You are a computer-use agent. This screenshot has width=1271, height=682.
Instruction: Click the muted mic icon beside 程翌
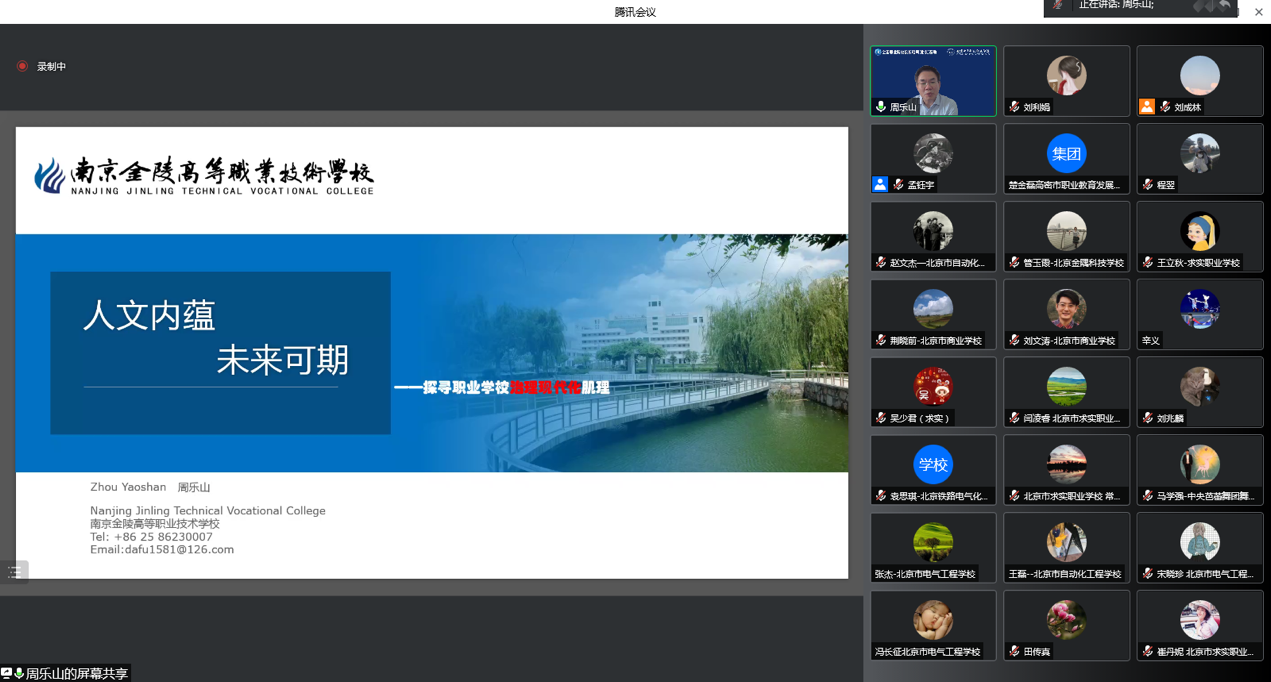click(x=1148, y=185)
